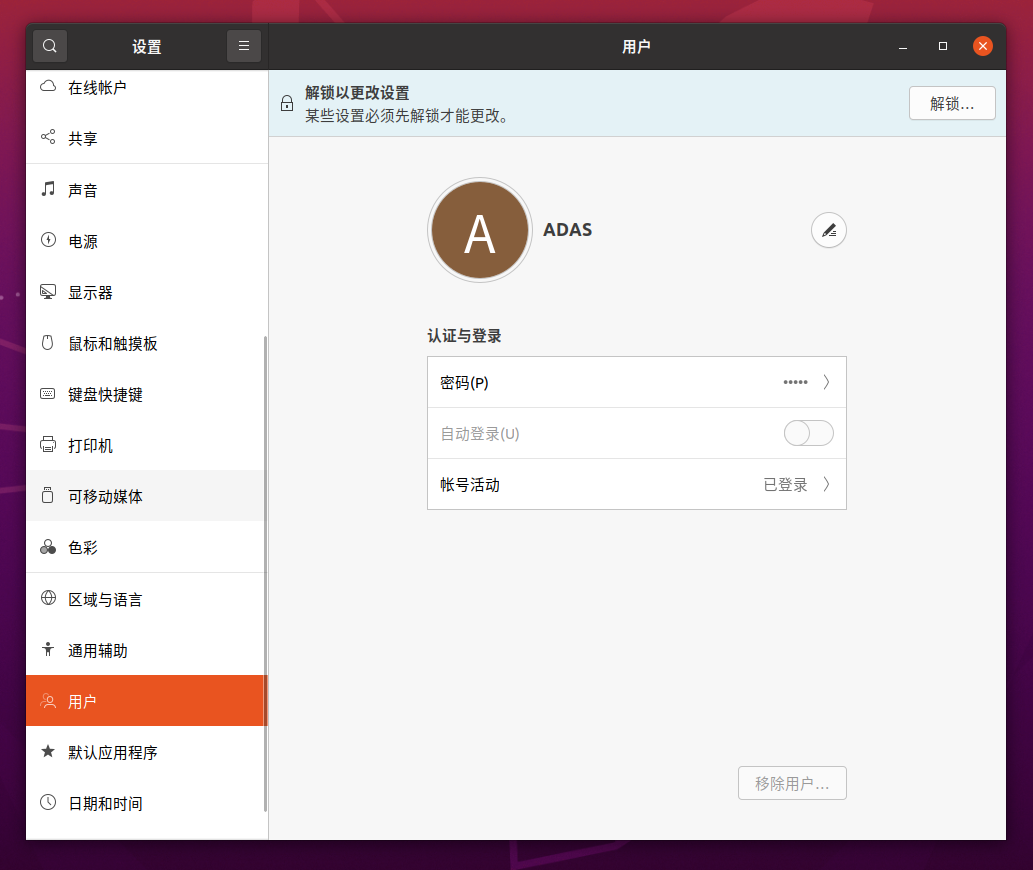Expand the 帐号活动 row chevron

826,485
